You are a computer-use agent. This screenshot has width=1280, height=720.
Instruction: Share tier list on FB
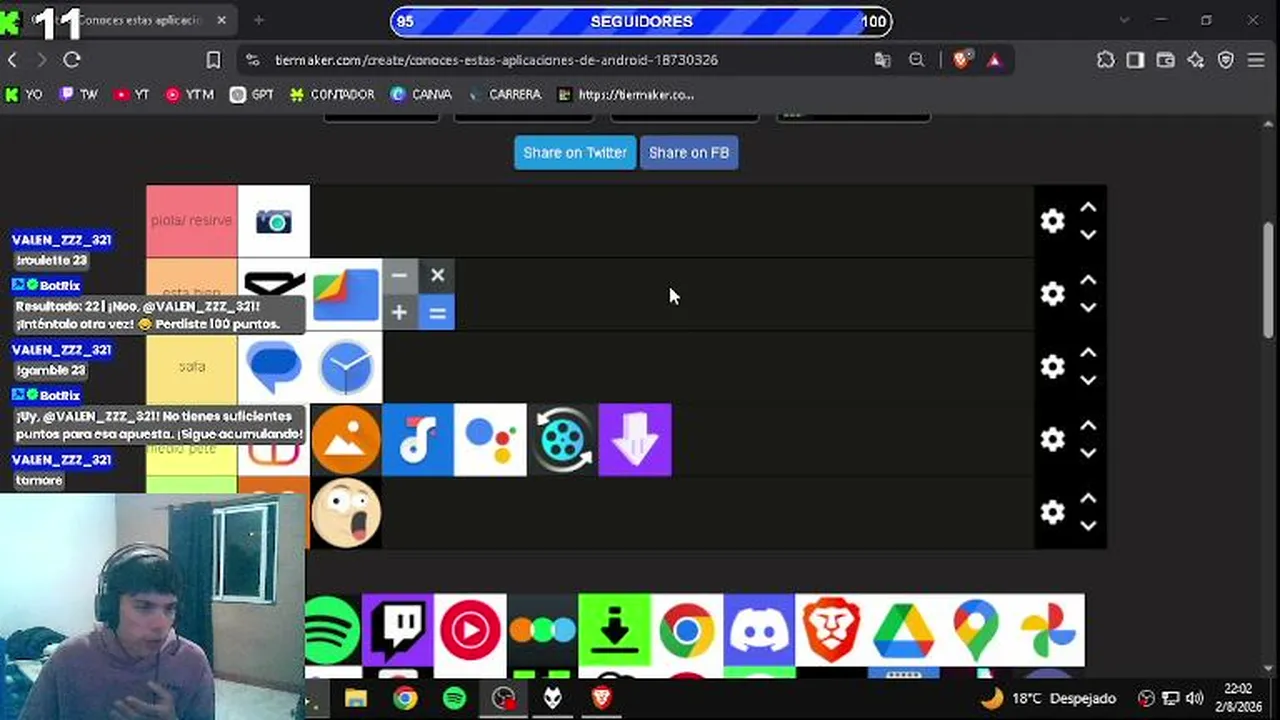(x=689, y=153)
